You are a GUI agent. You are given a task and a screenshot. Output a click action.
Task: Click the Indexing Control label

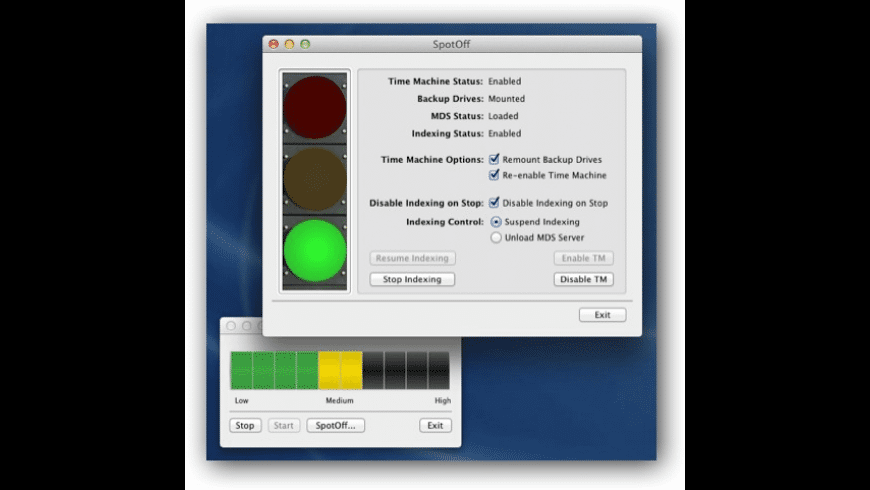[x=445, y=222]
